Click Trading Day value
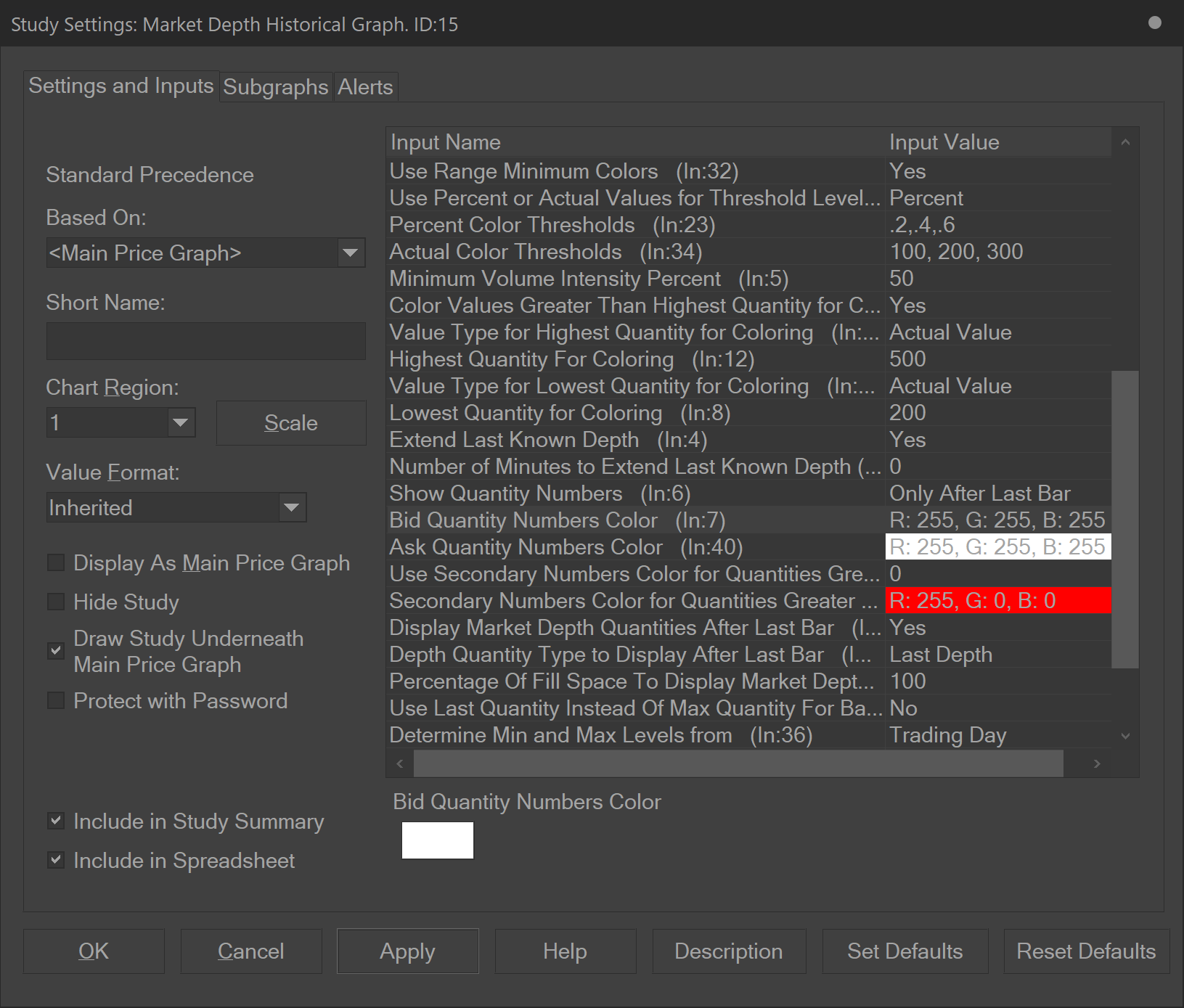This screenshot has width=1184, height=1008. coord(998,735)
